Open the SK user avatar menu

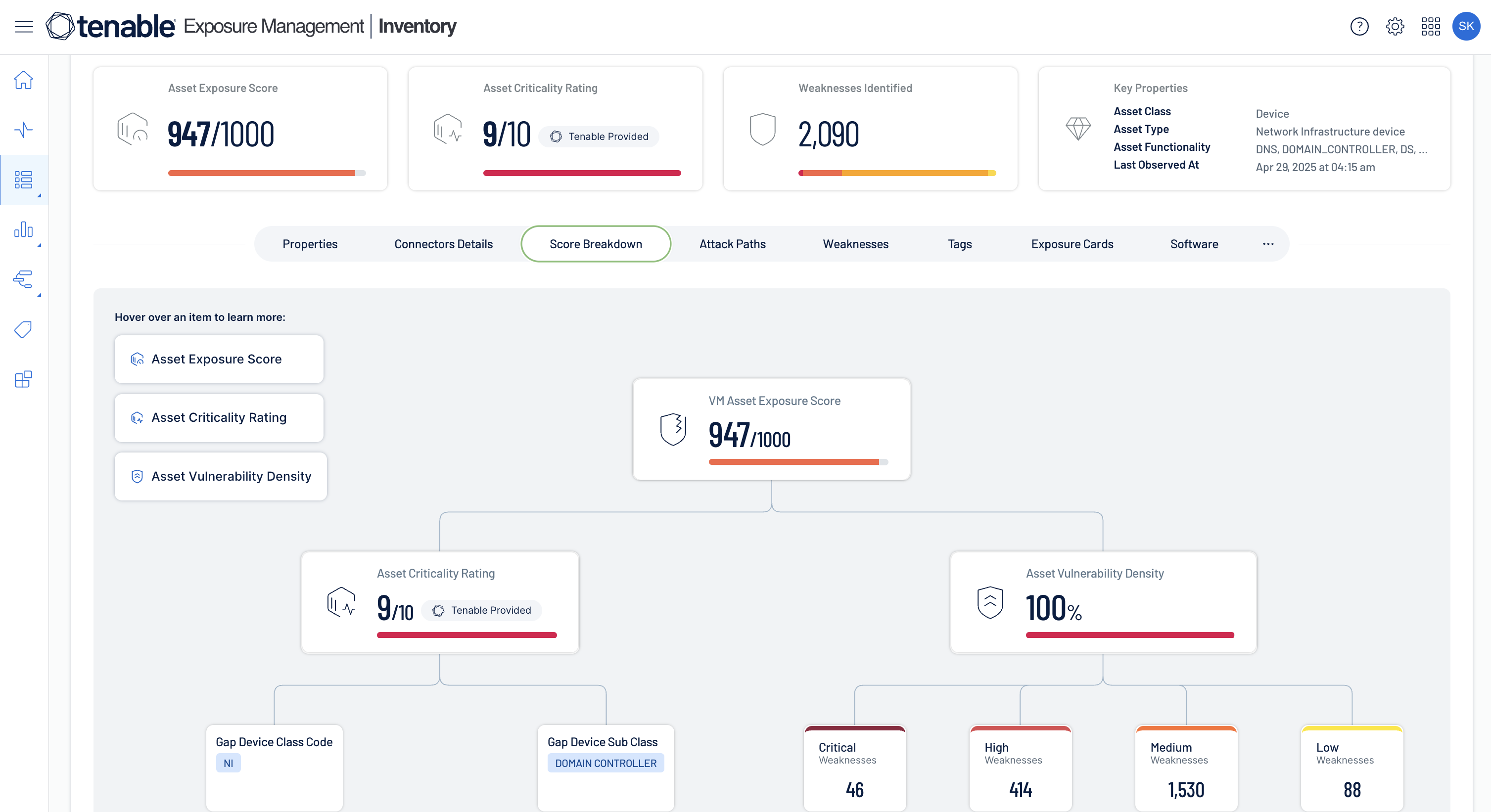1466,26
